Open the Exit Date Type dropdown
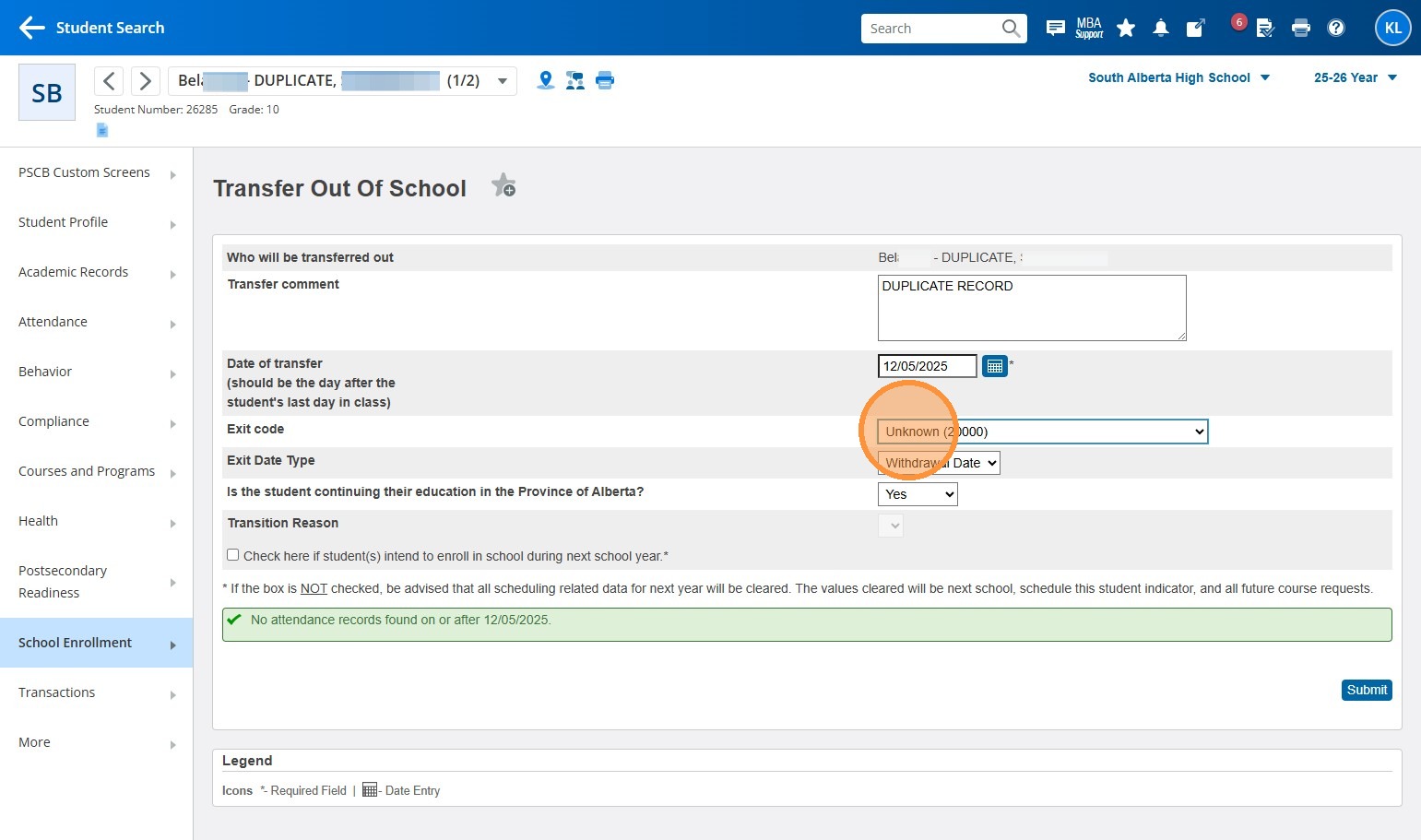 click(x=939, y=463)
